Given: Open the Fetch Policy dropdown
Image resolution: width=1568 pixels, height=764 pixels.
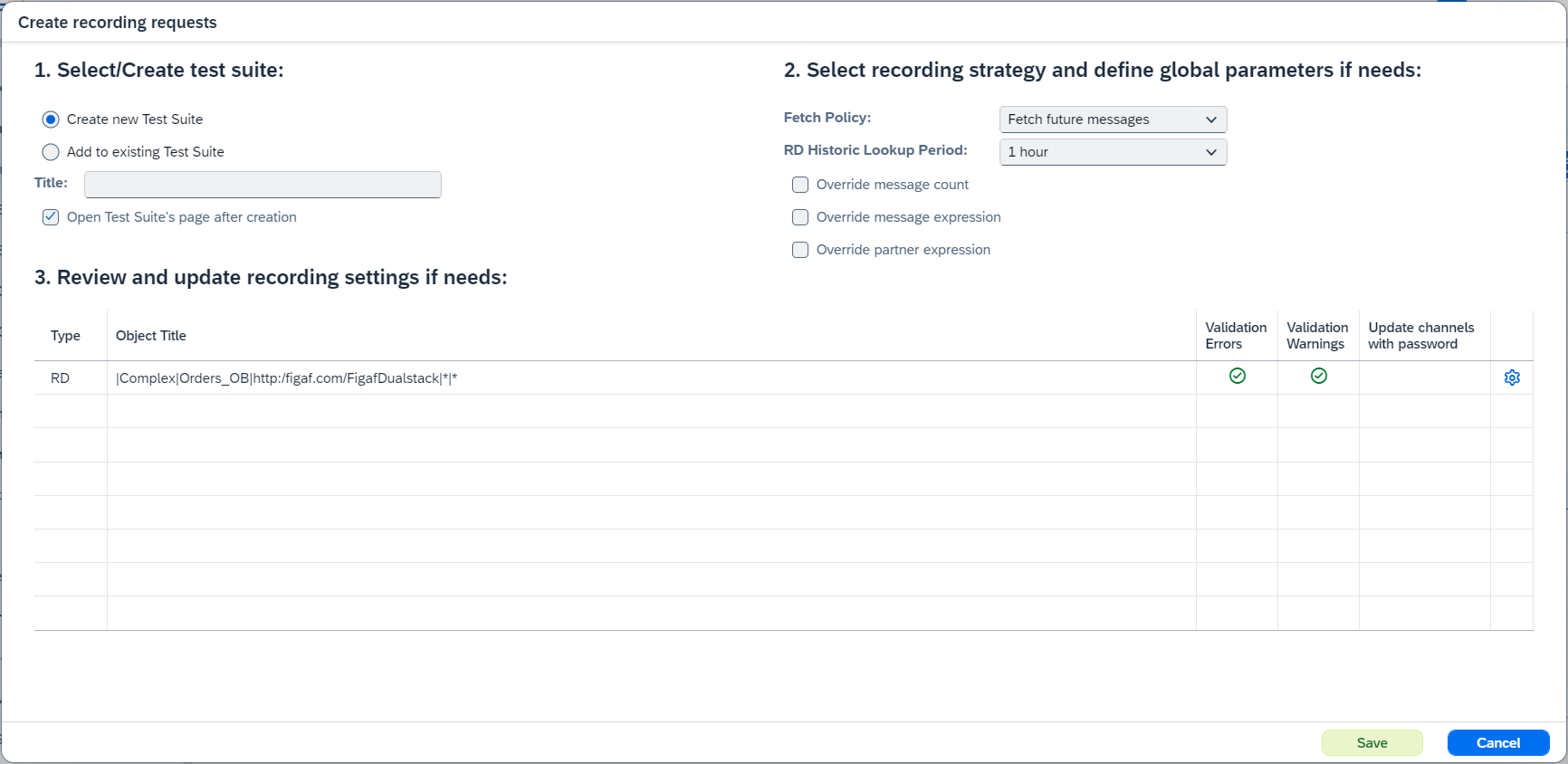Looking at the screenshot, I should pos(1113,119).
